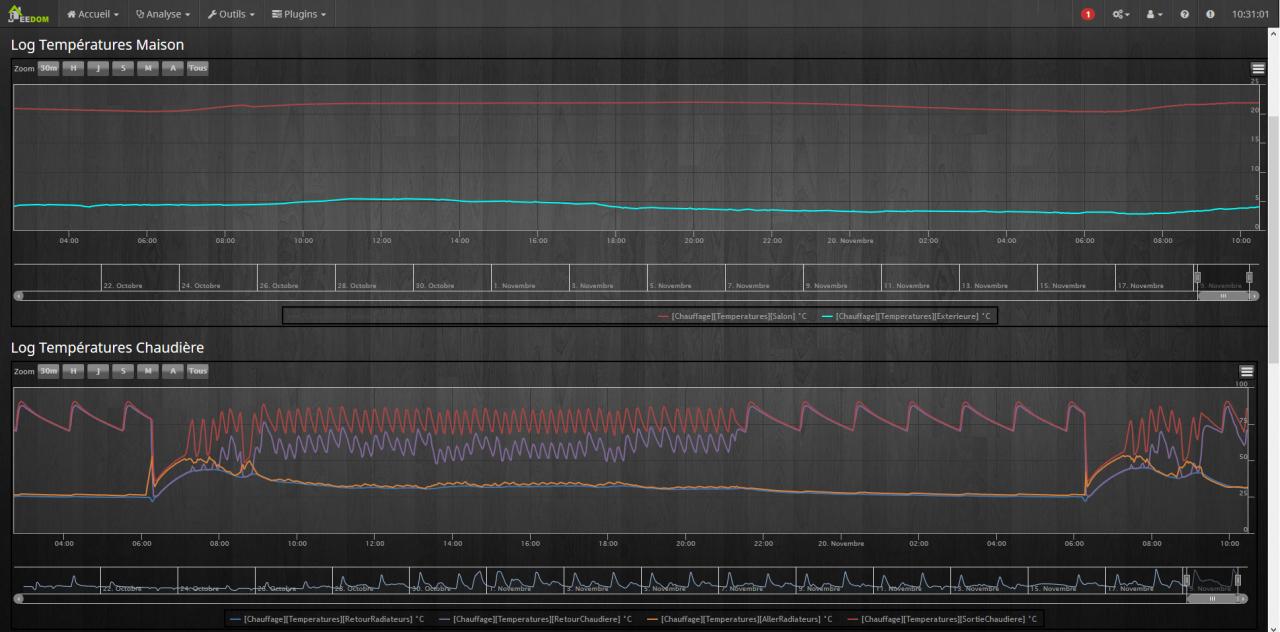
Task: Click the Maison navigator scroll-right arrow
Action: tap(1255, 295)
